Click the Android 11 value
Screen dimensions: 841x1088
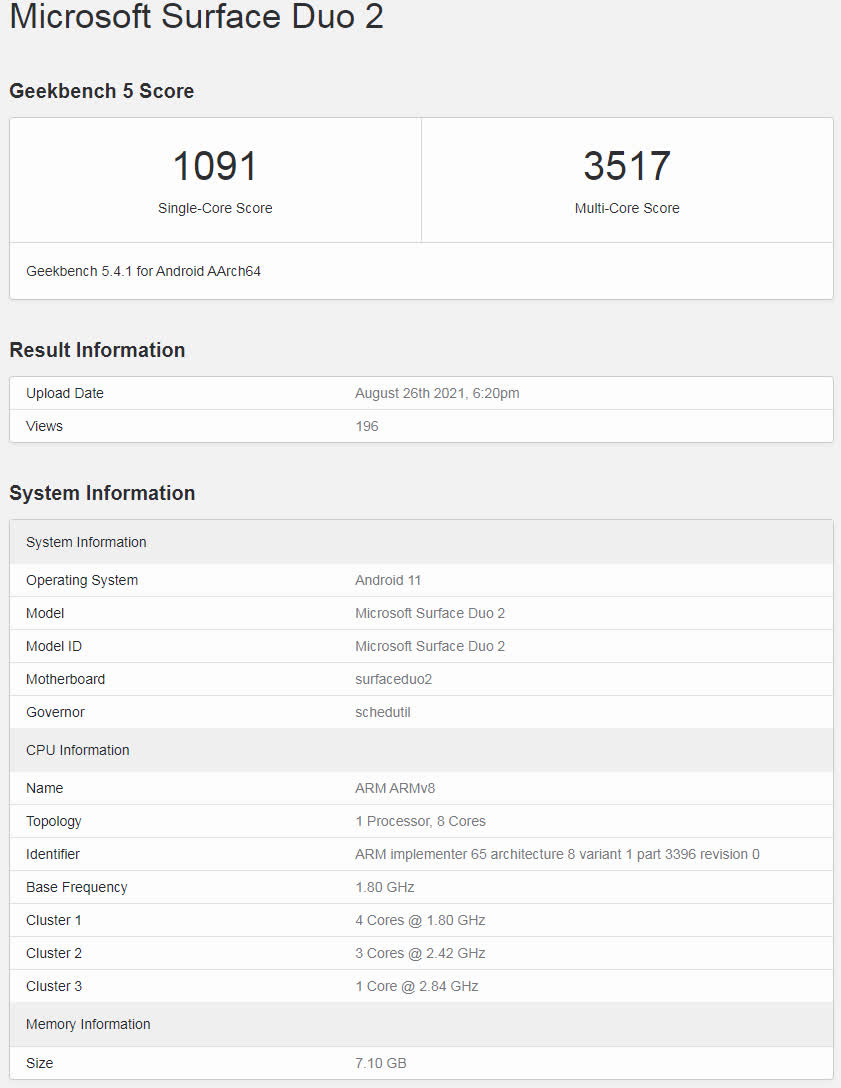(388, 580)
